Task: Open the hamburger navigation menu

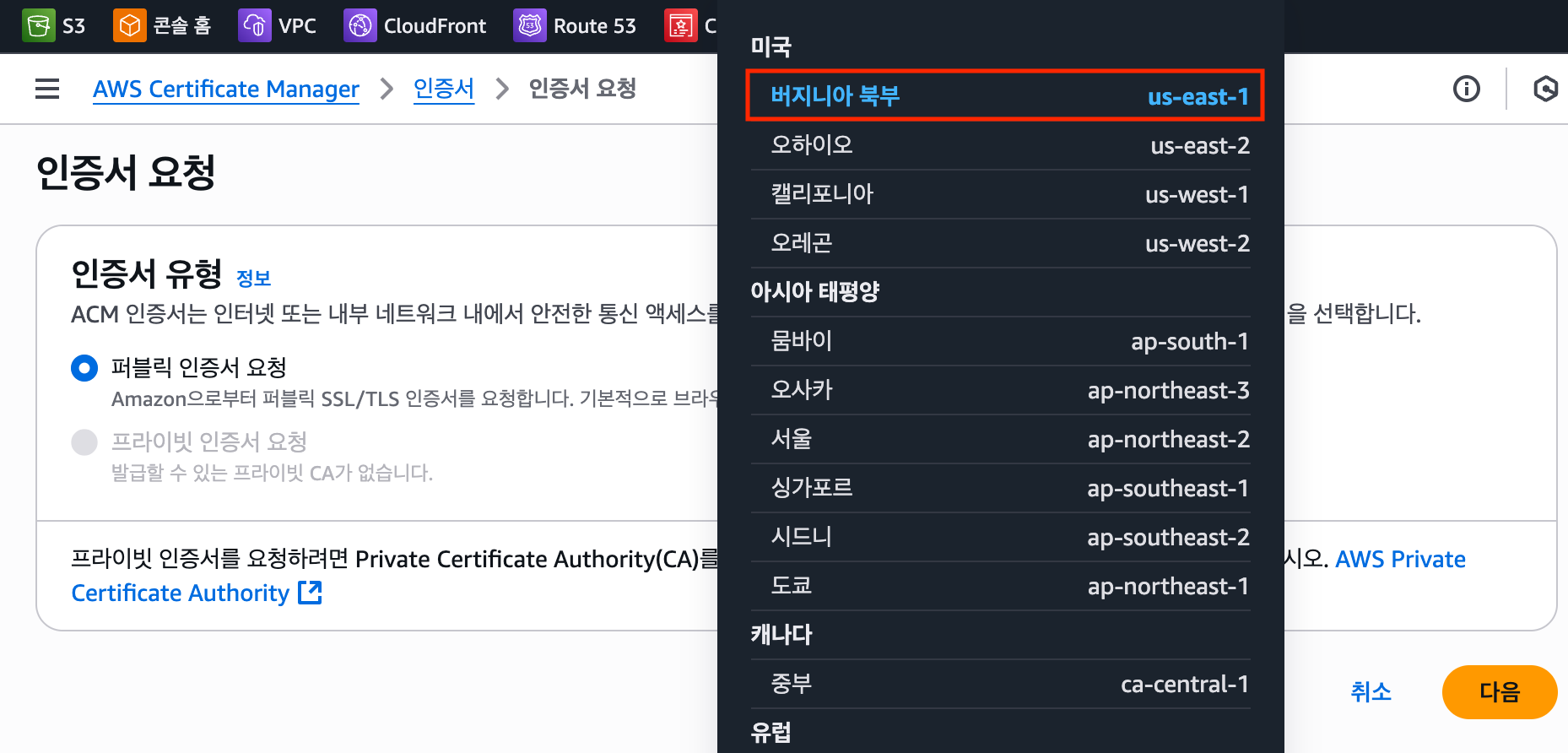Action: click(x=47, y=89)
